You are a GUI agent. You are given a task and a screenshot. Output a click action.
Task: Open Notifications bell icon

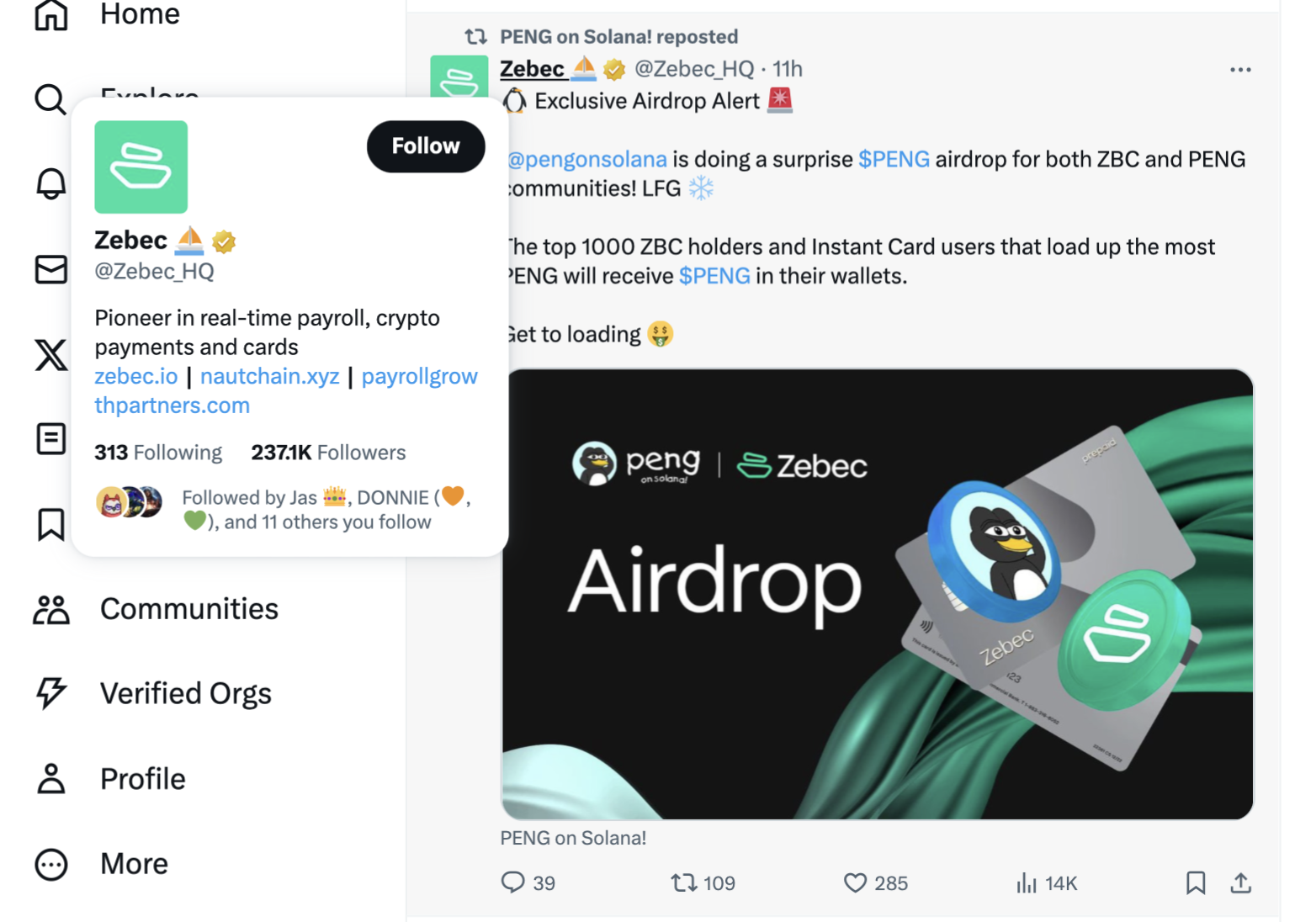tap(50, 183)
